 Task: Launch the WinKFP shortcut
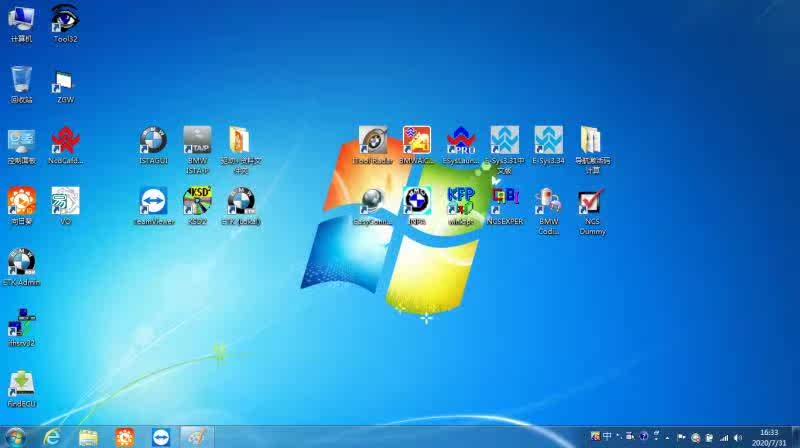(461, 206)
